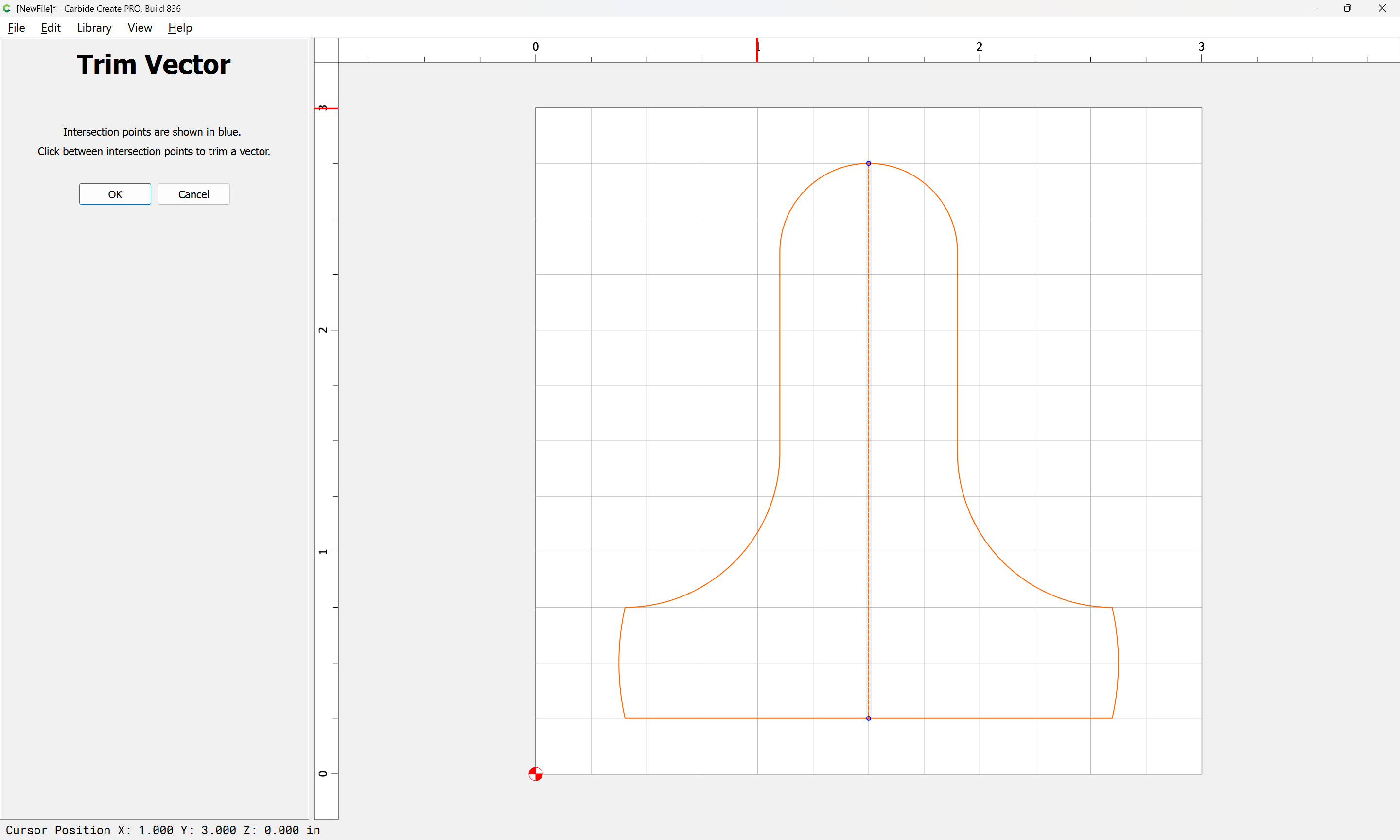Open the File menu

[17, 28]
